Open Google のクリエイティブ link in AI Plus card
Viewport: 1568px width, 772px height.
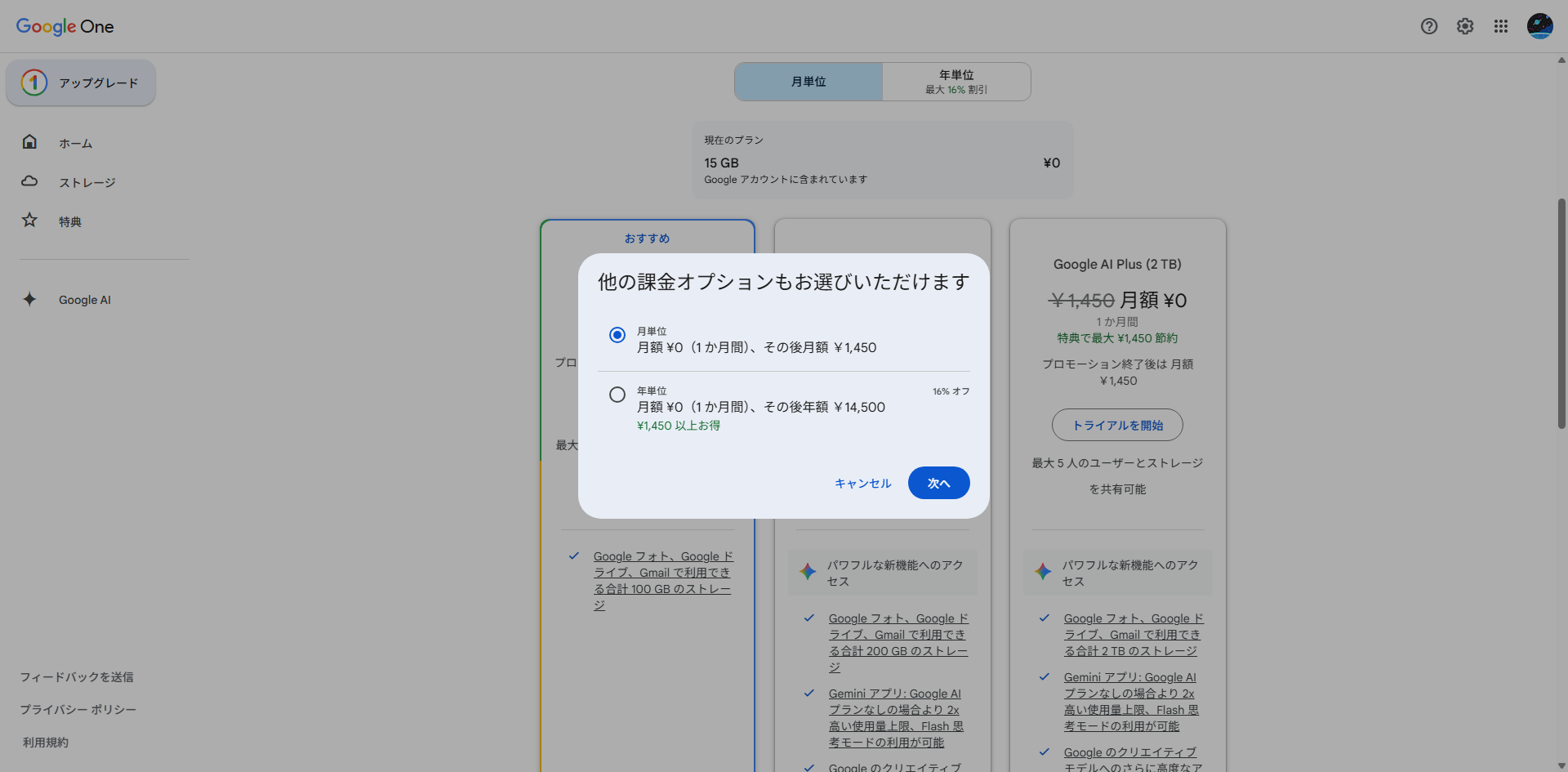pyautogui.click(x=1133, y=759)
